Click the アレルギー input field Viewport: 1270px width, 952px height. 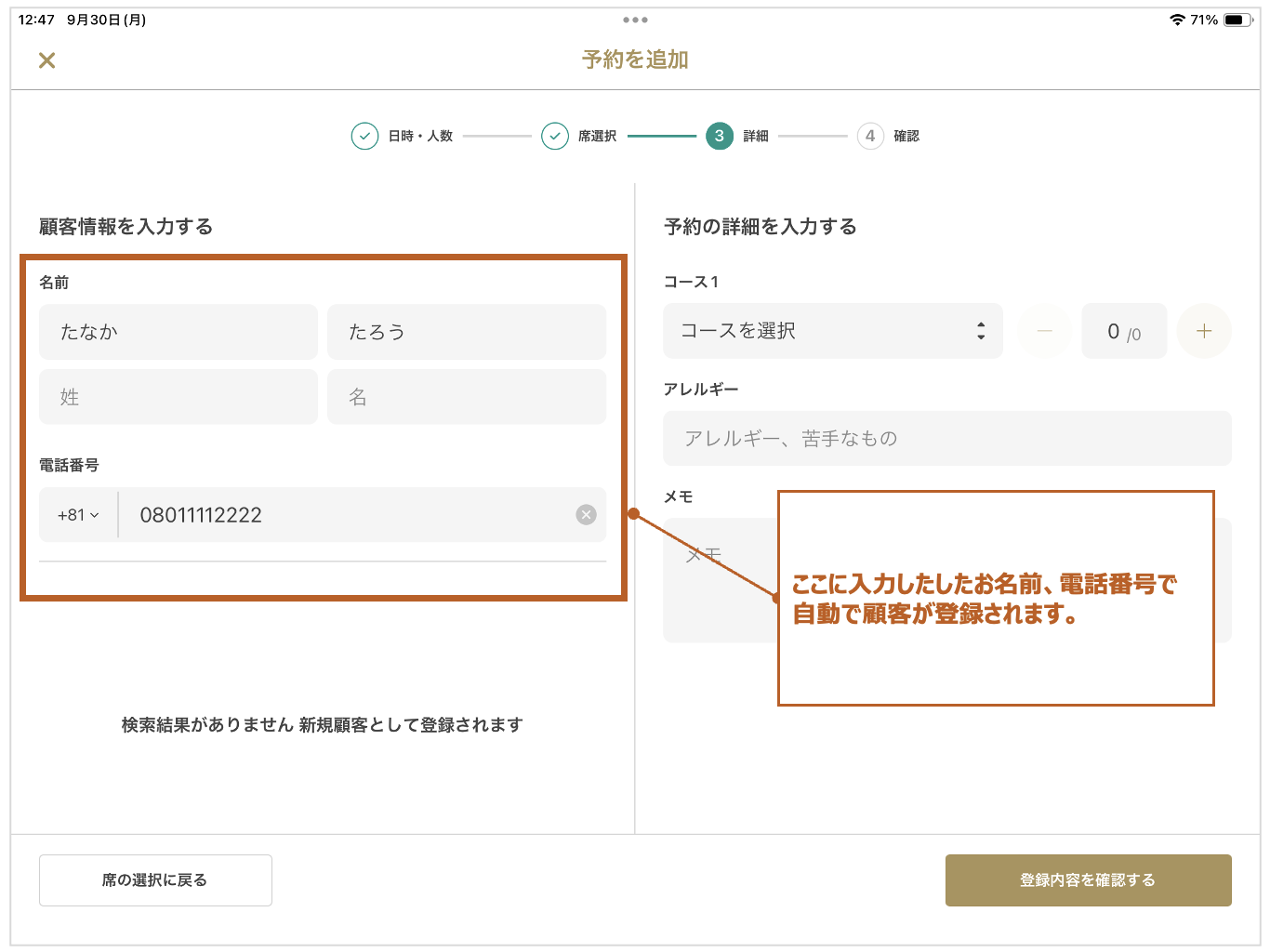pos(946,439)
